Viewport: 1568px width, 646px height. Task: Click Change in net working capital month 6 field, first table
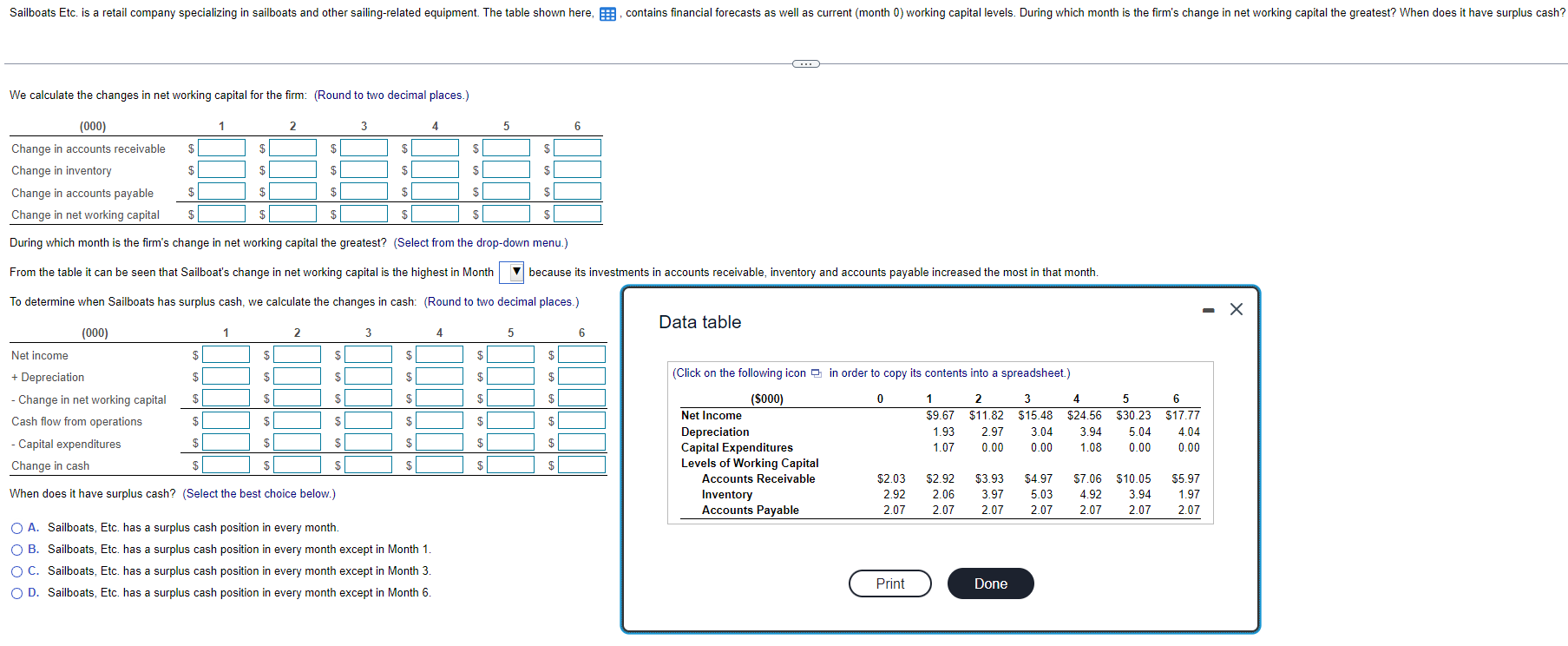click(578, 213)
